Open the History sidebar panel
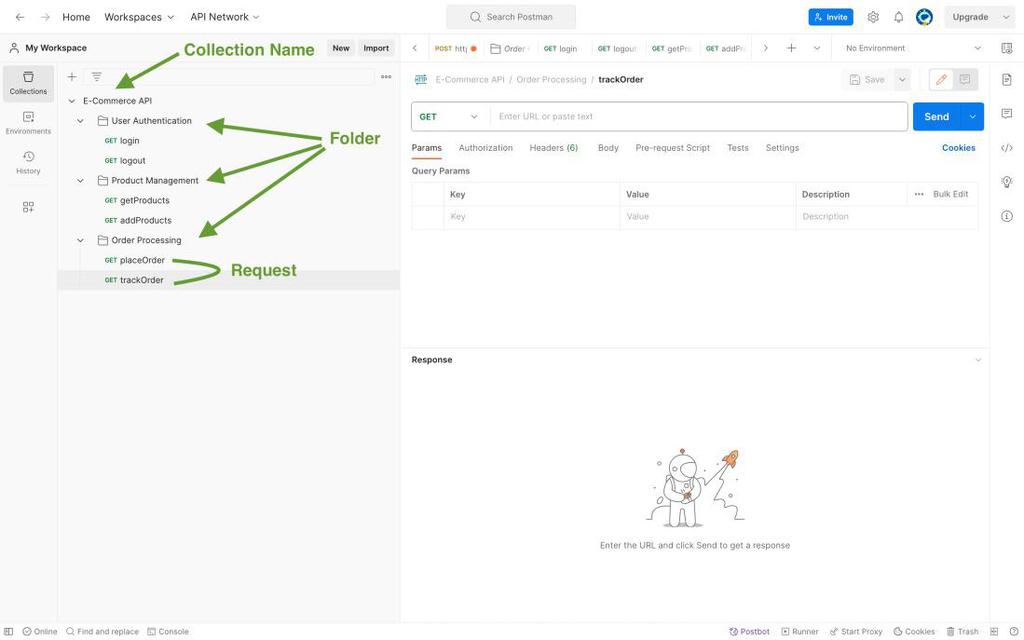This screenshot has width=1024, height=640. click(28, 163)
